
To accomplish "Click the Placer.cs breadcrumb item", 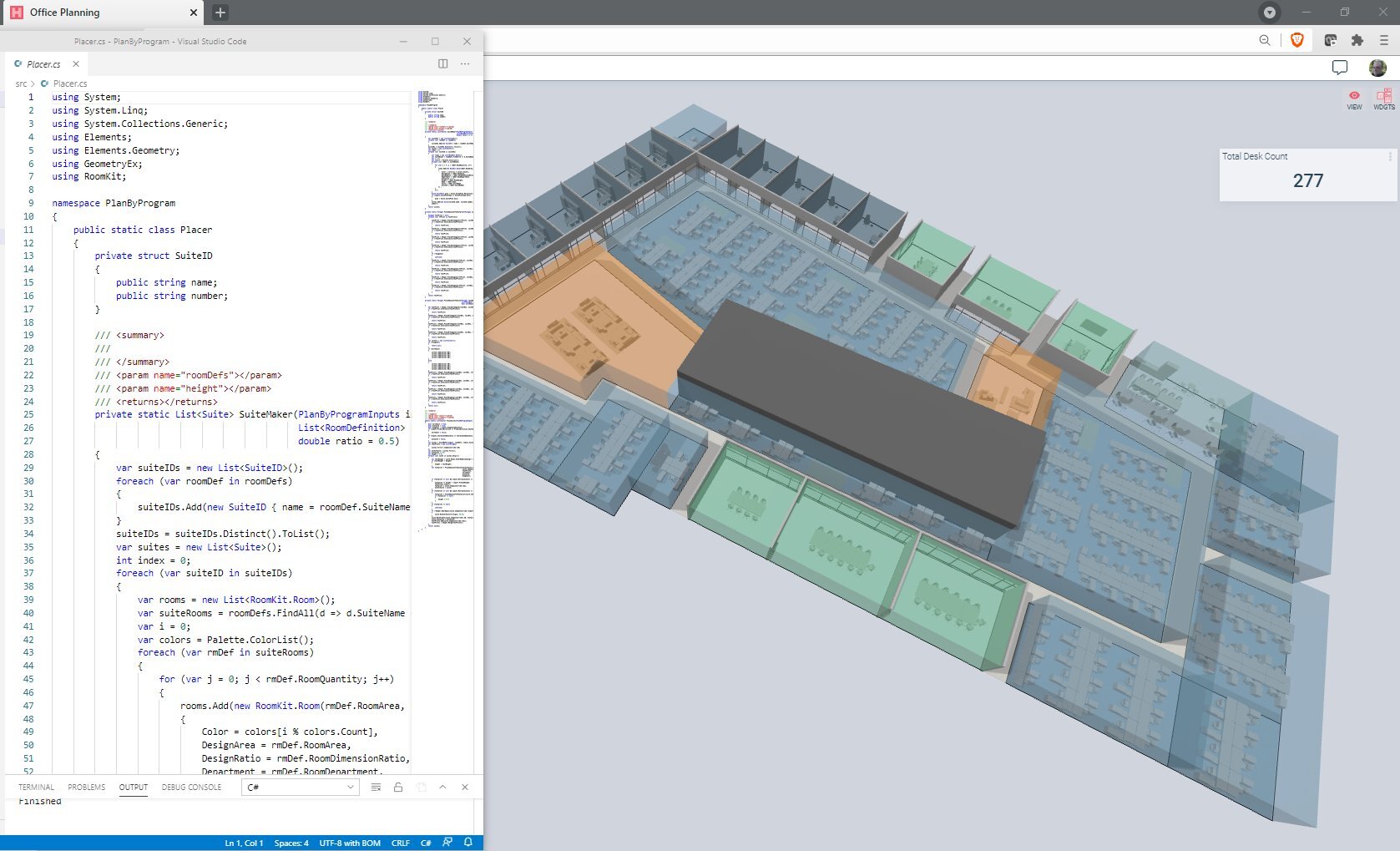I will 70,84.
